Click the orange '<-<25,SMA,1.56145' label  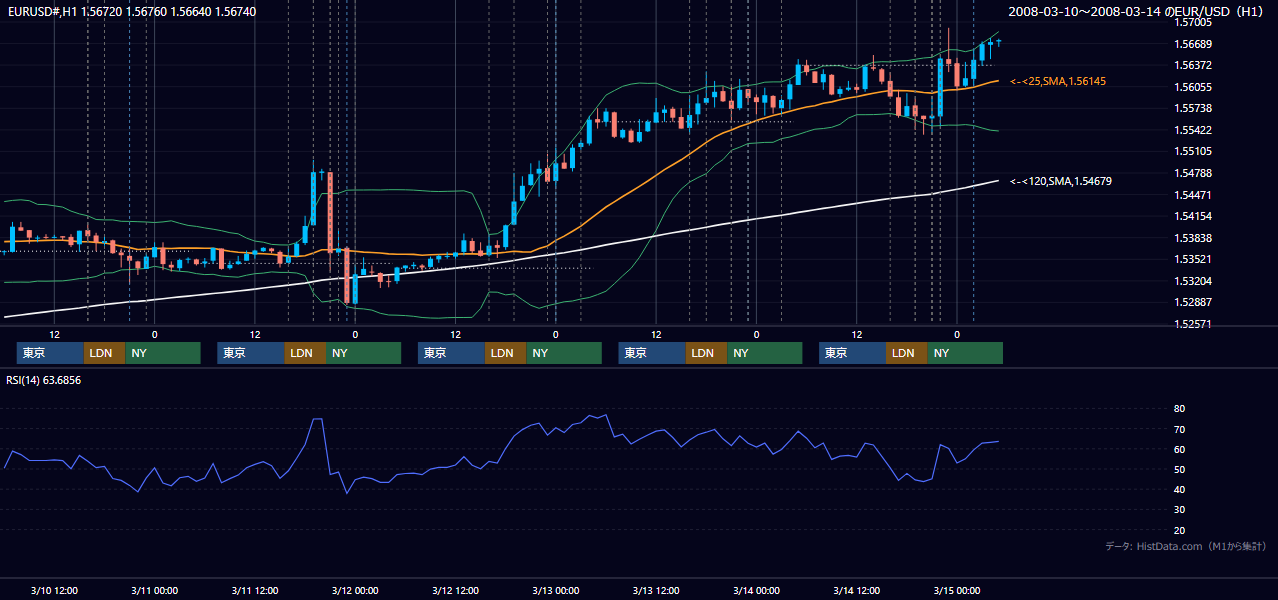[1058, 81]
